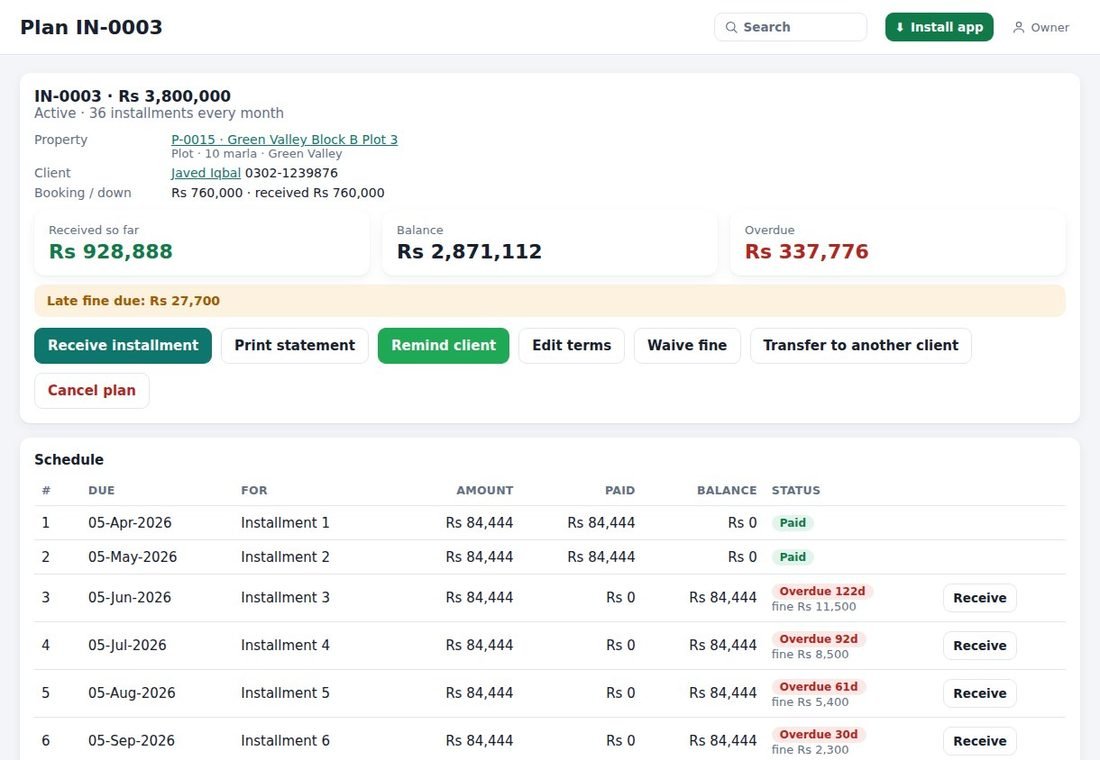The height and width of the screenshot is (760, 1100).
Task: Open Edit terms
Action: (x=572, y=345)
